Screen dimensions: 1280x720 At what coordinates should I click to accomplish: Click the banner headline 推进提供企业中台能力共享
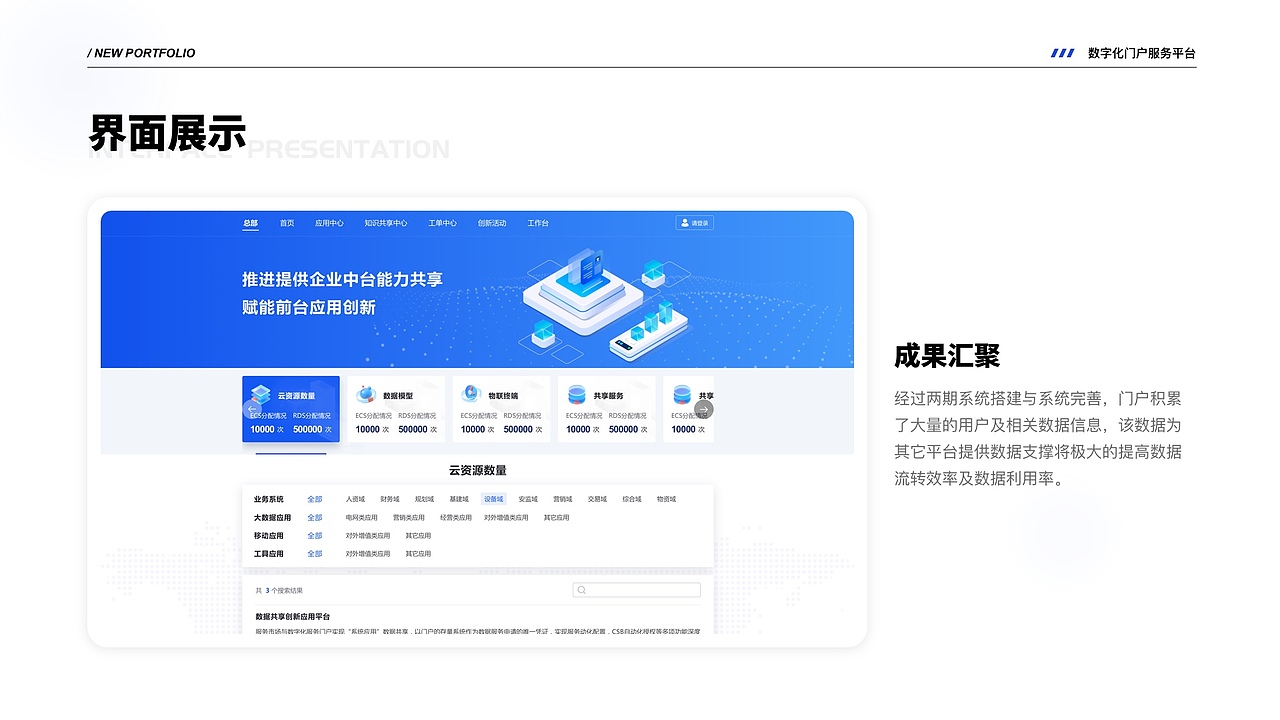tap(343, 280)
